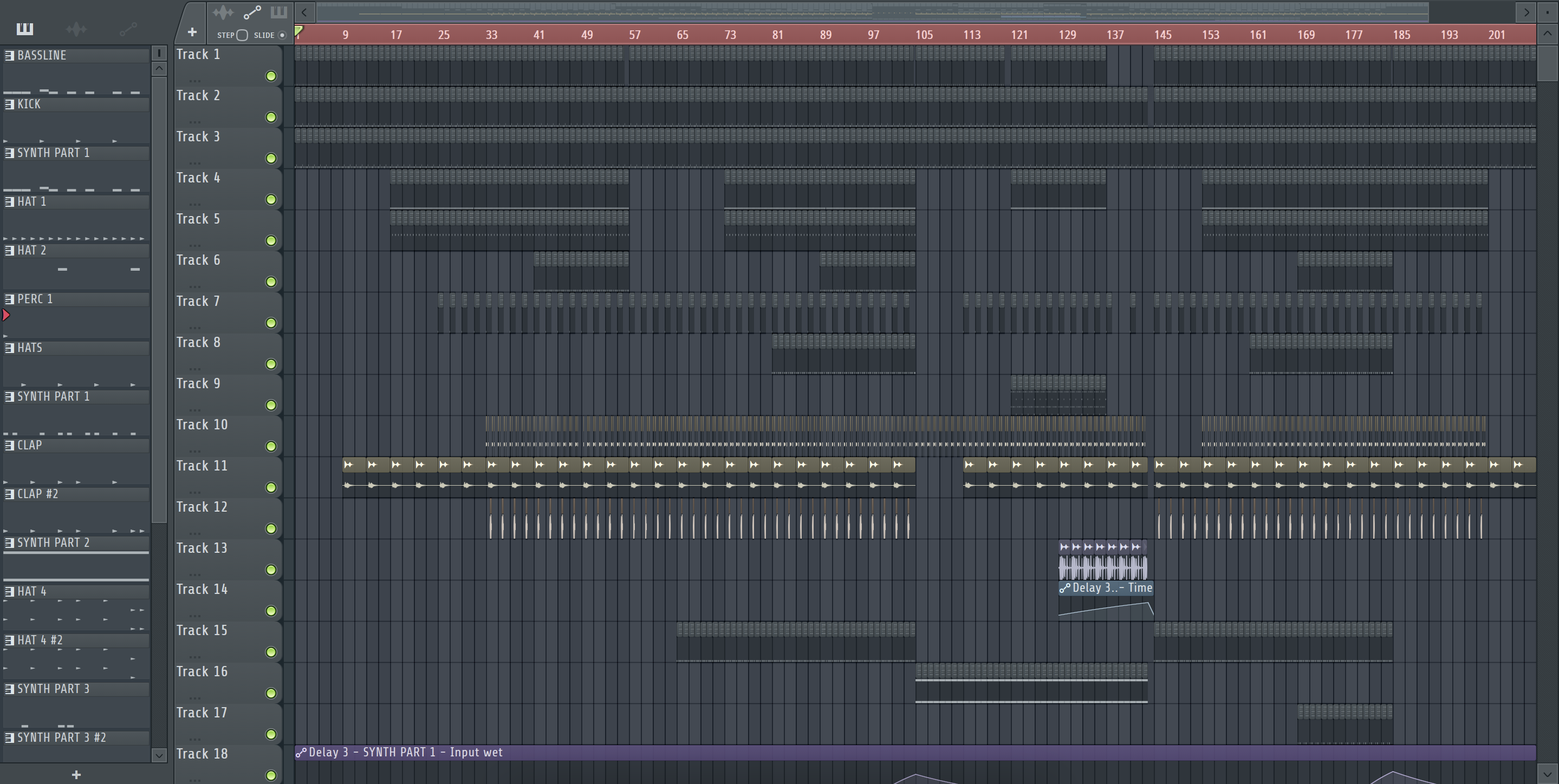This screenshot has width=1559, height=784.
Task: Click the playlist vertical scrollbar handle
Action: (x=1548, y=62)
